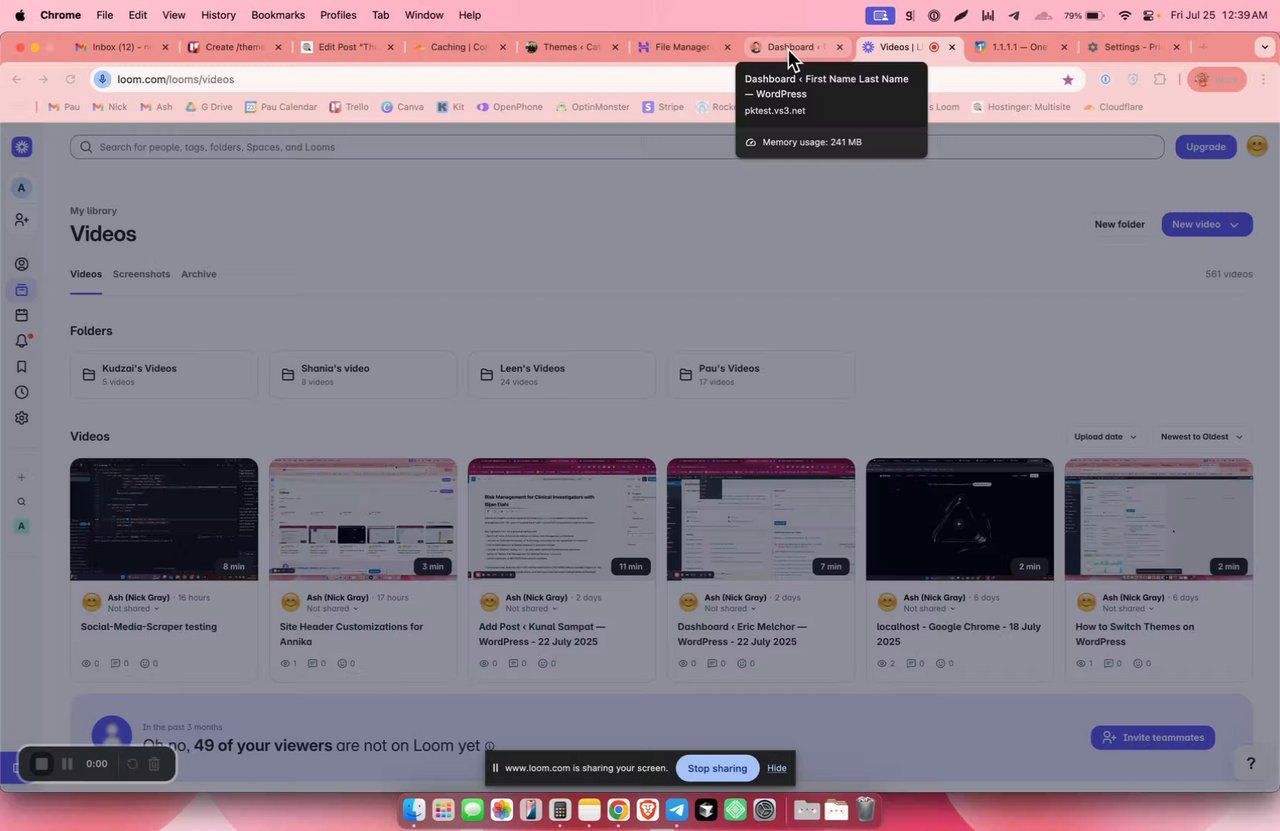Open Telegram from the Dock
This screenshot has width=1280, height=831.
[x=677, y=809]
